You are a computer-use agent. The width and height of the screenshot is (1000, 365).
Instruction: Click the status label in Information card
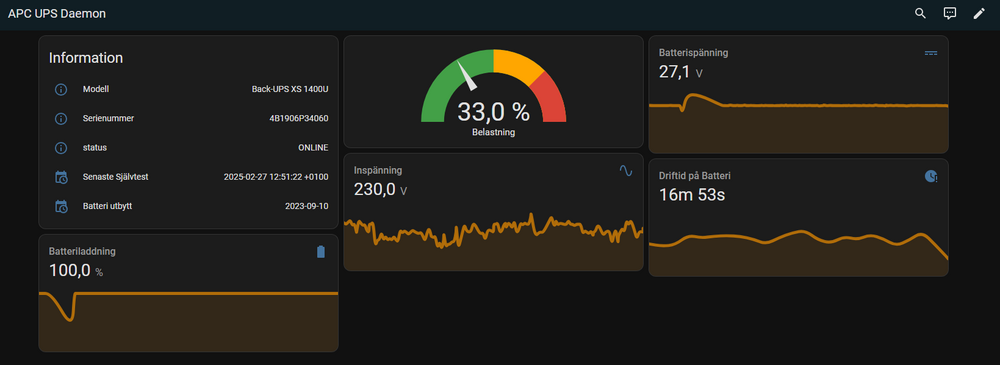click(x=95, y=148)
